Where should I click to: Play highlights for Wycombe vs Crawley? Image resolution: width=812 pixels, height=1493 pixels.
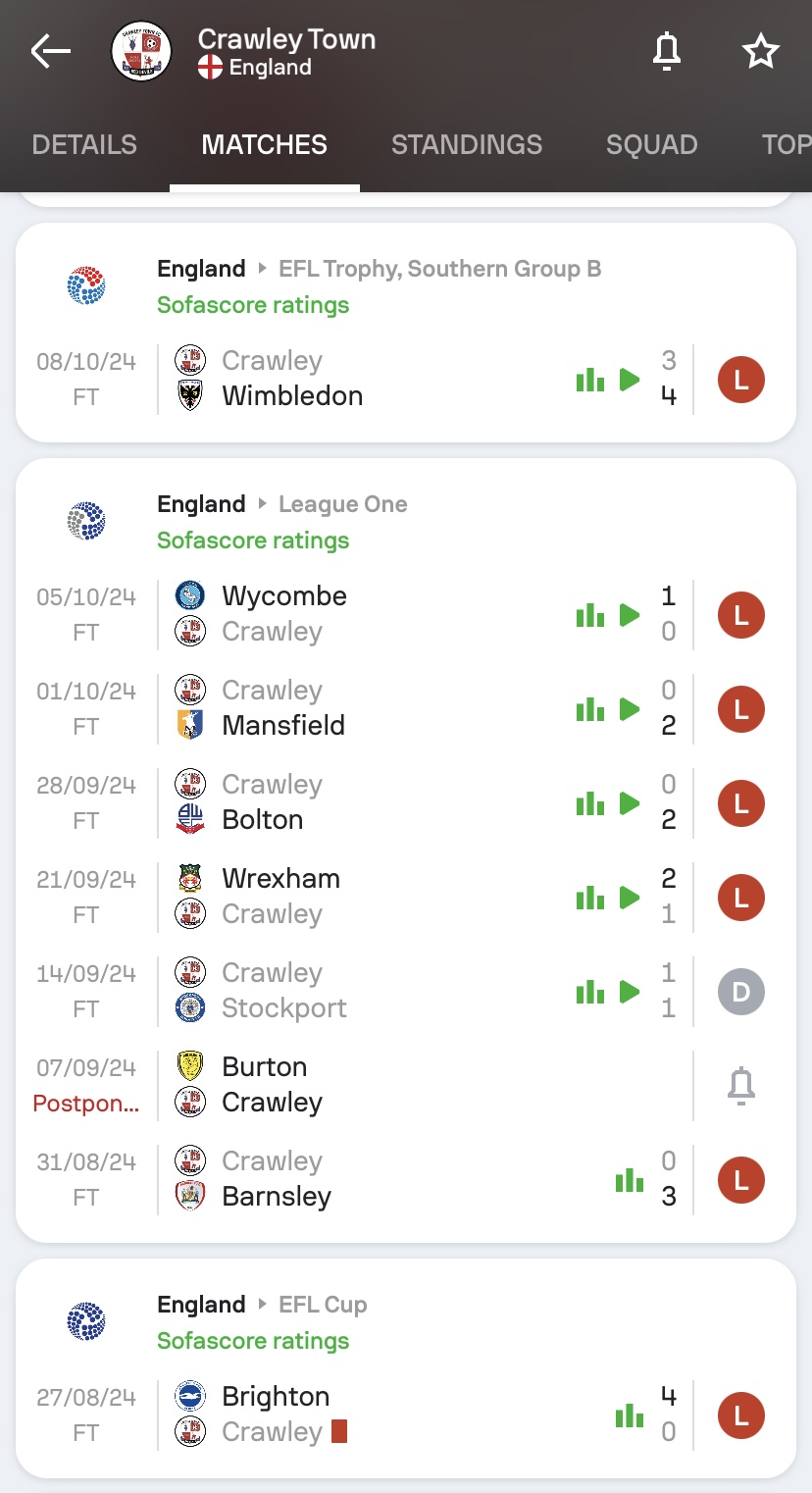630,615
